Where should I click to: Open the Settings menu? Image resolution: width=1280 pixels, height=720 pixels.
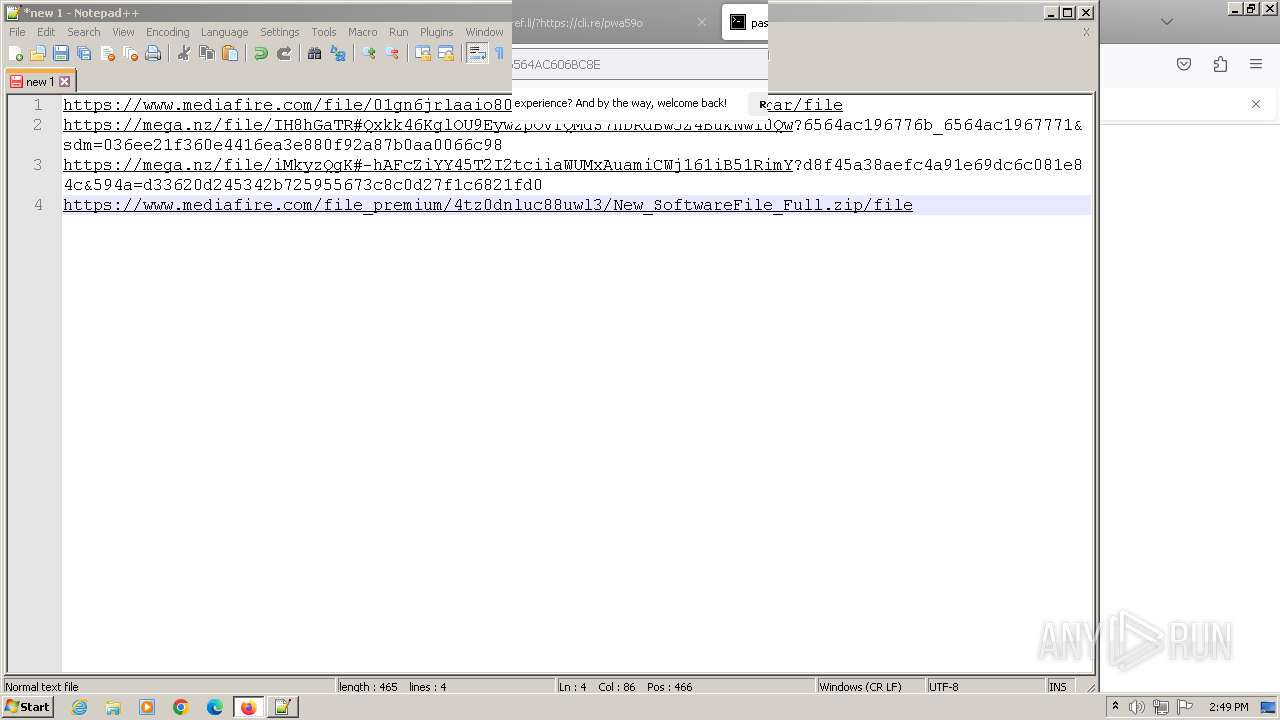[280, 32]
